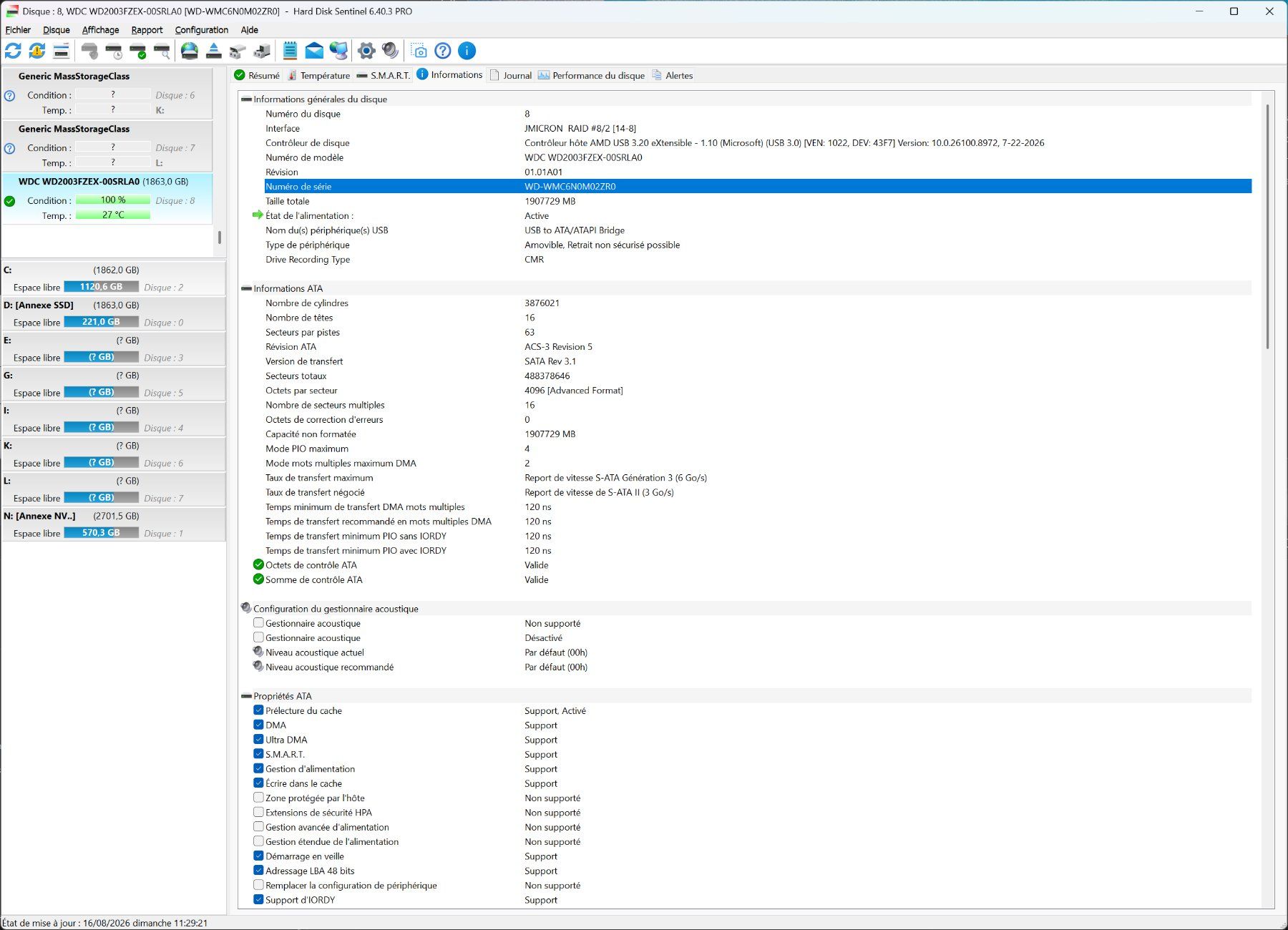
Task: Click the details panel vertical scrollbar
Action: [1267, 226]
